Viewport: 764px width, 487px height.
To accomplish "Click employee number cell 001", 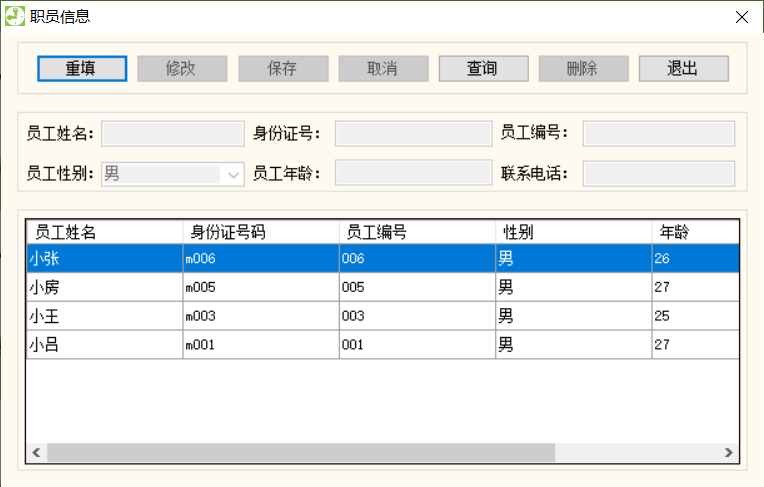I will point(417,345).
